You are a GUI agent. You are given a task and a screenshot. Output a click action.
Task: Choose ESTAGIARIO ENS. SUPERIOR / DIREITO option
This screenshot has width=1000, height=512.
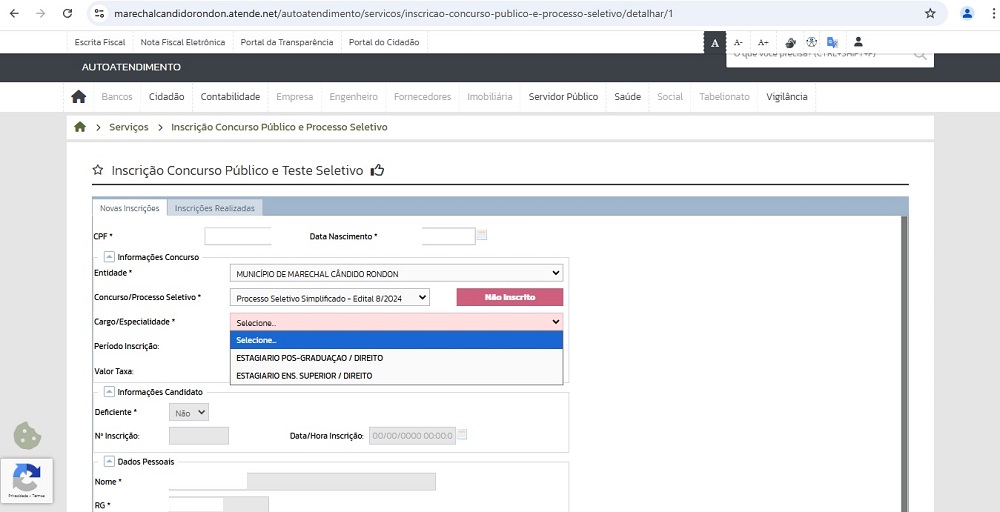304,376
